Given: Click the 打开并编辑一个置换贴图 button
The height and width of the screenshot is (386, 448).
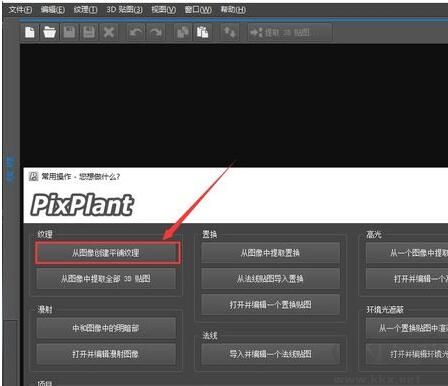Looking at the screenshot, I should point(270,305).
